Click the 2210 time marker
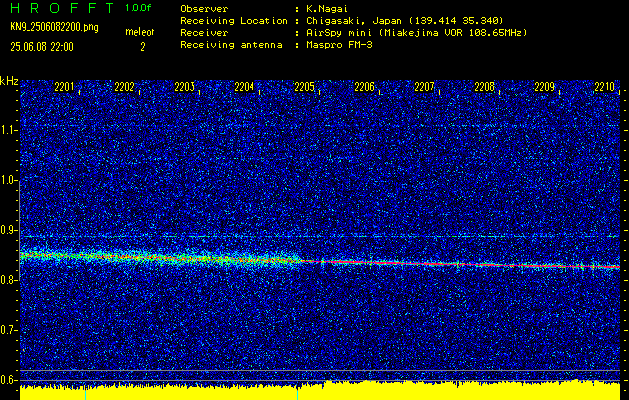 (605, 87)
